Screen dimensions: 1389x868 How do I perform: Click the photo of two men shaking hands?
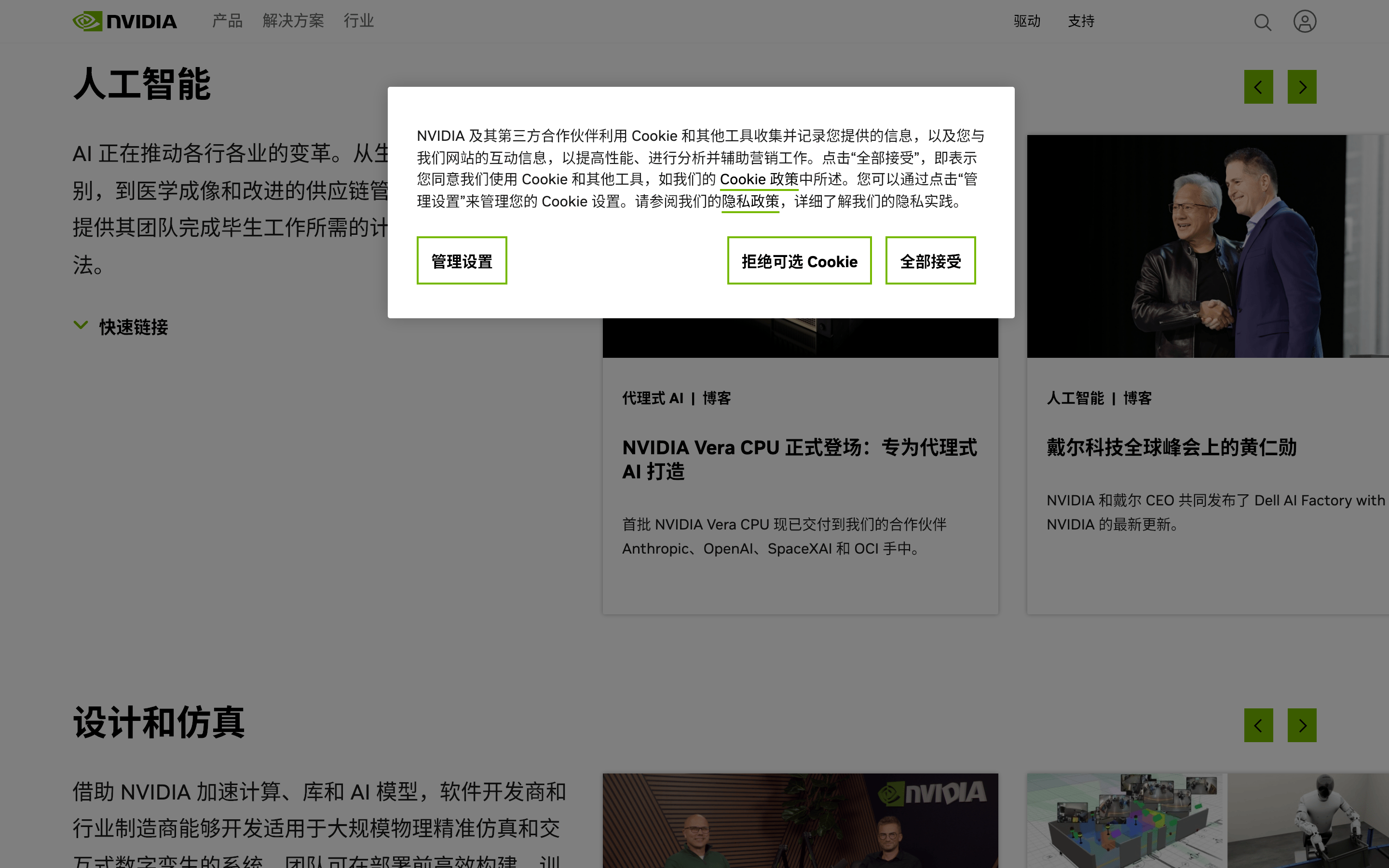1208,246
